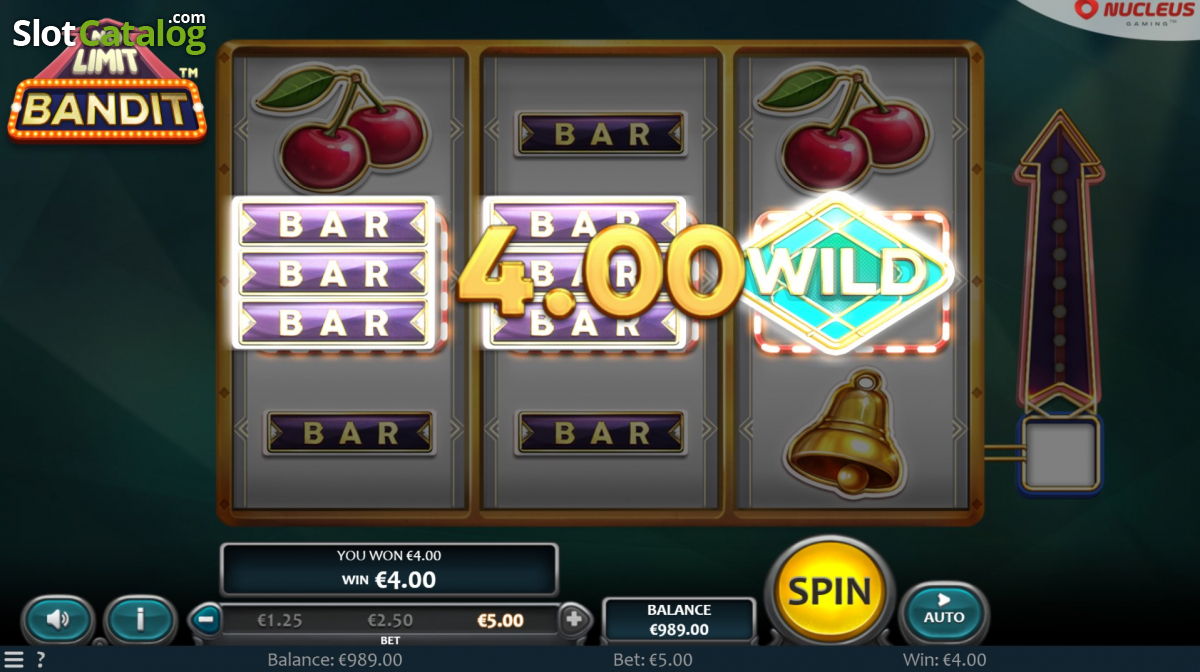Select the €2.50 bet option
The width and height of the screenshot is (1200, 672).
click(390, 620)
